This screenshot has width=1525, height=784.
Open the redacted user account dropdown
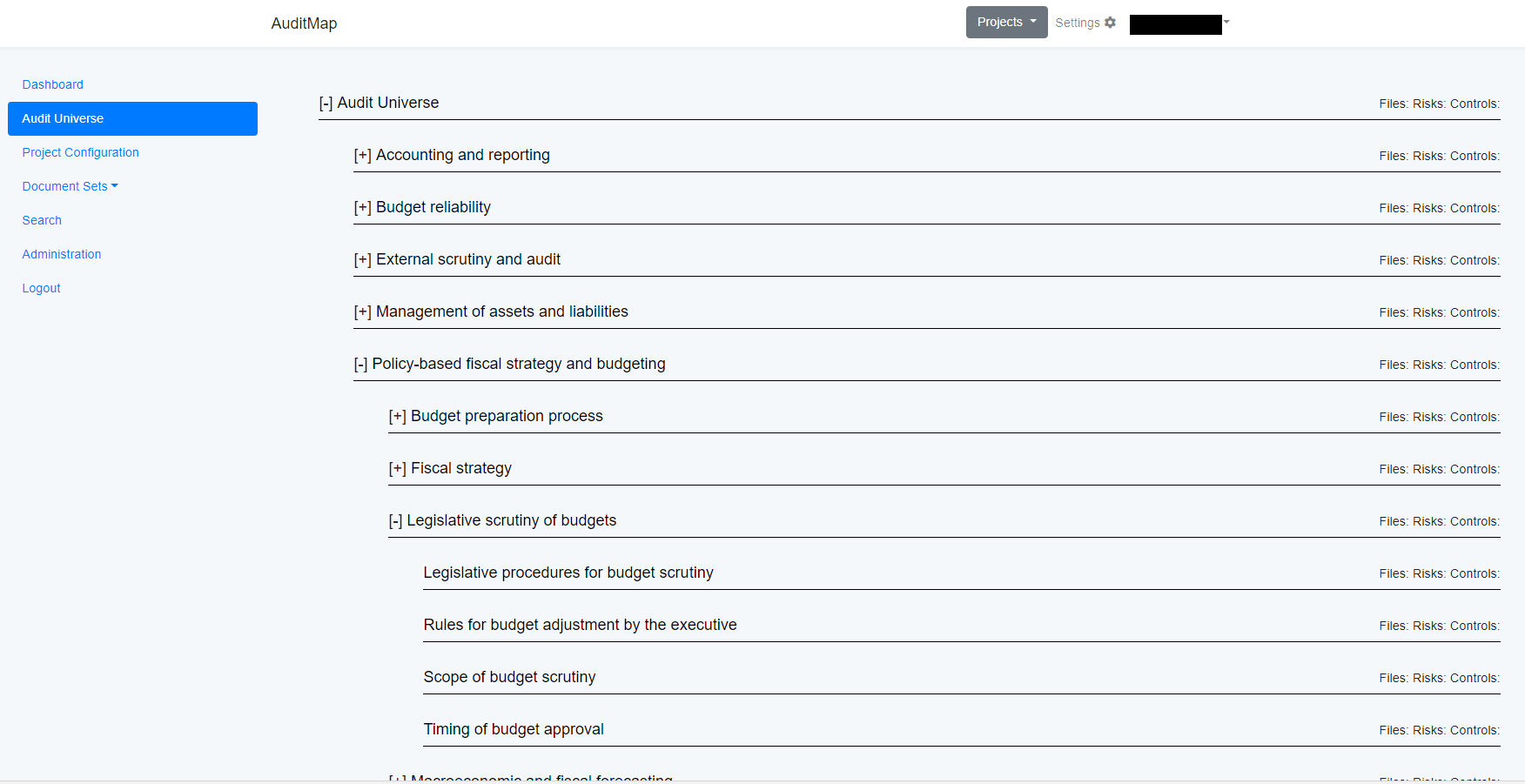click(1179, 23)
